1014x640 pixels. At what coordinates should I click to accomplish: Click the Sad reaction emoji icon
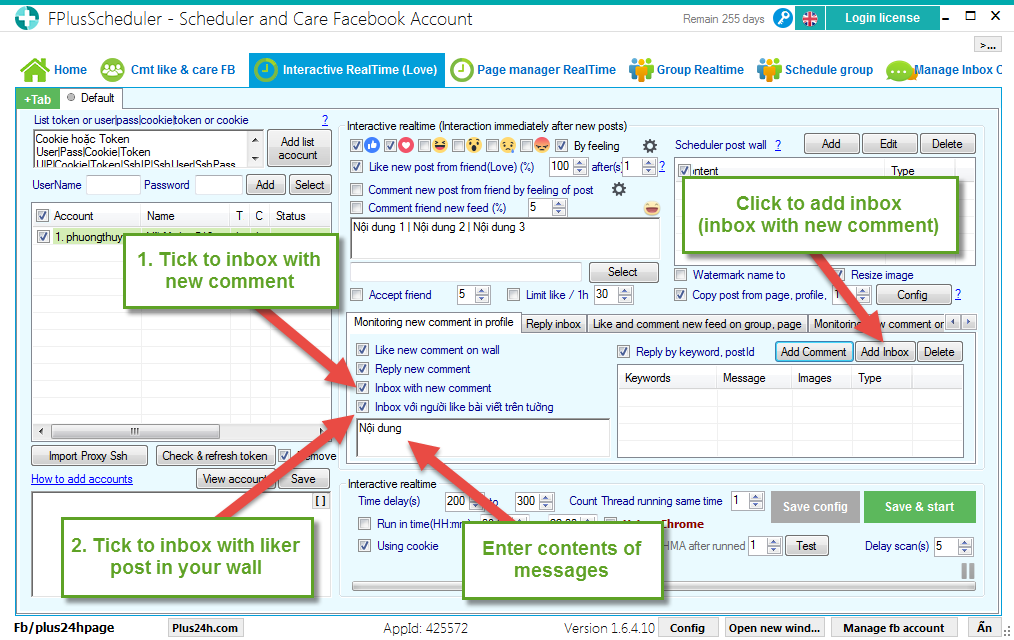coord(508,145)
